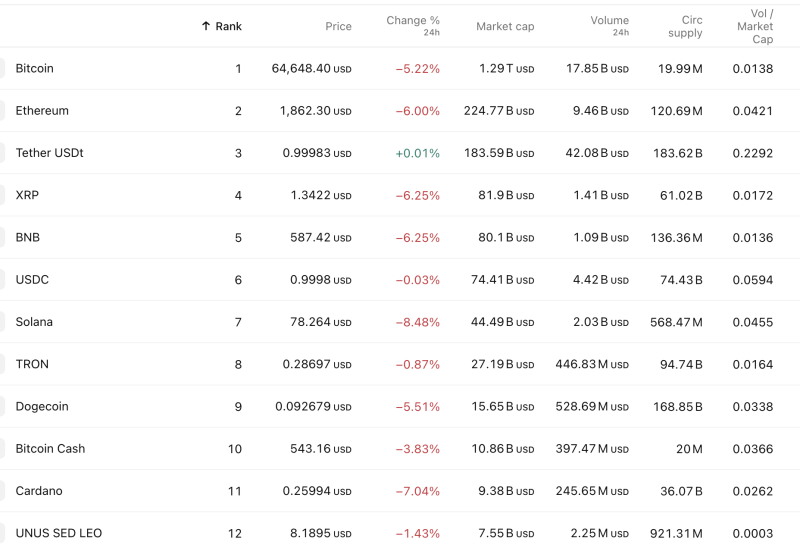Select Bitcoin market cap 1.29 T USD
This screenshot has width=800, height=551.
pos(507,68)
